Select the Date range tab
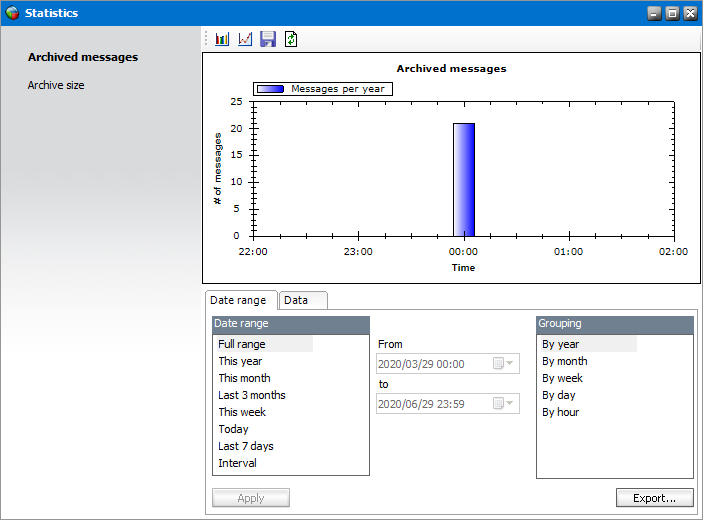The height and width of the screenshot is (520, 703). (238, 300)
